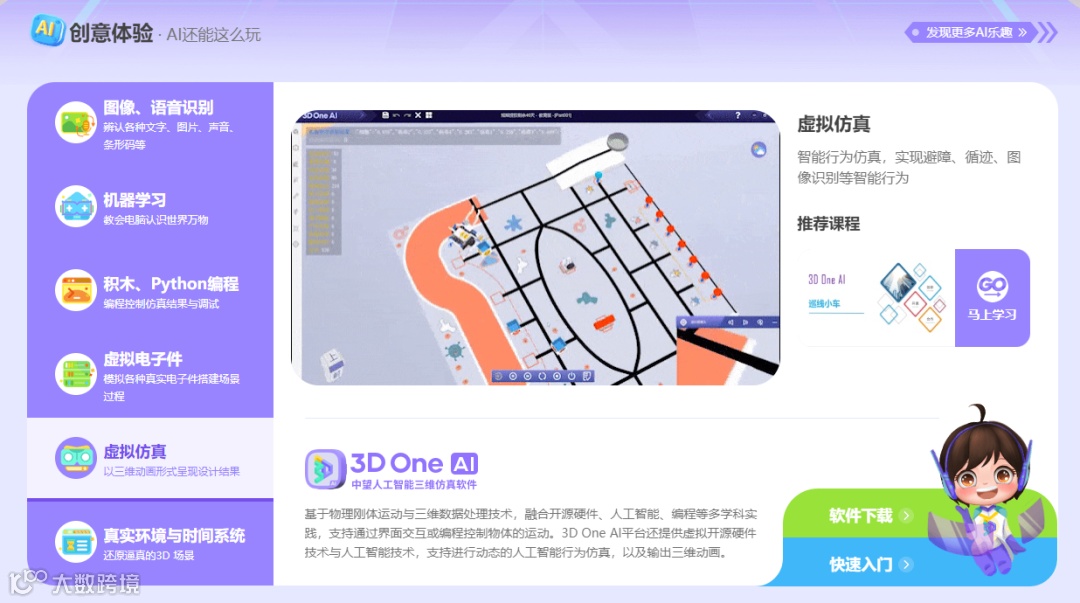Select 虚拟电子件 tab

(150, 376)
